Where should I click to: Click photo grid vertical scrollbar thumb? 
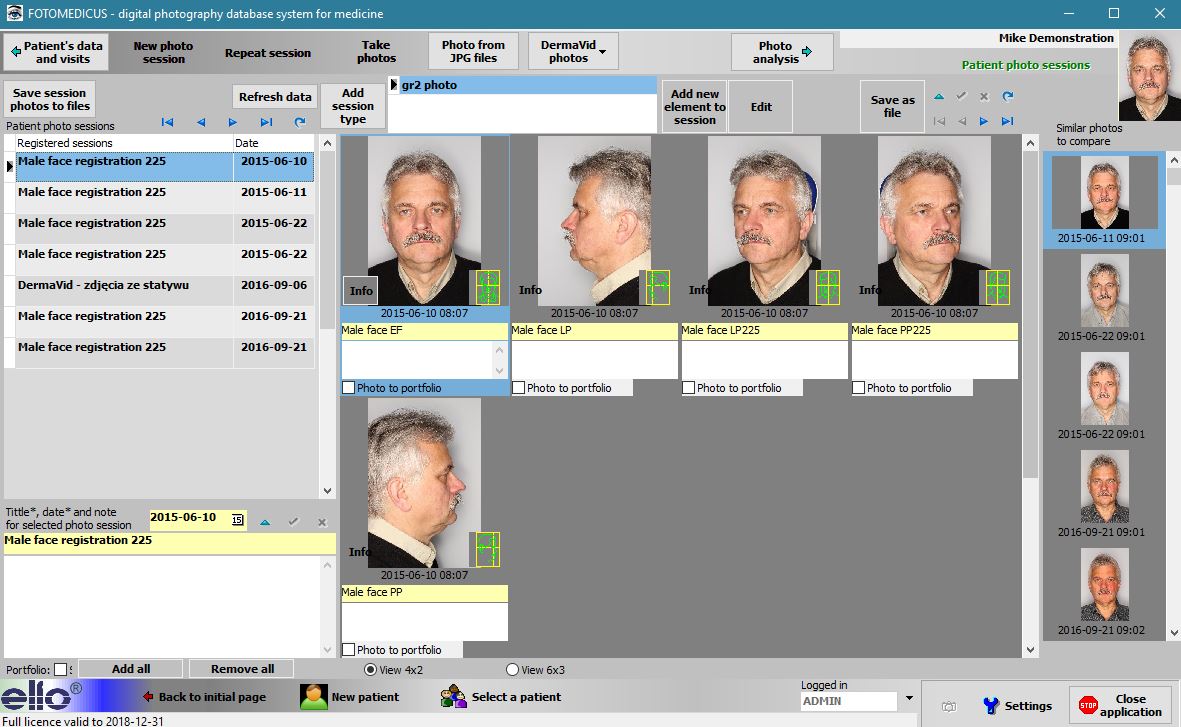[1030, 313]
